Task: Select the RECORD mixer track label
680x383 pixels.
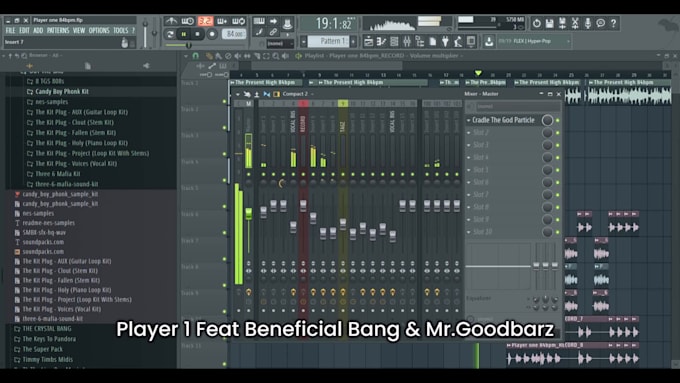Action: click(303, 124)
